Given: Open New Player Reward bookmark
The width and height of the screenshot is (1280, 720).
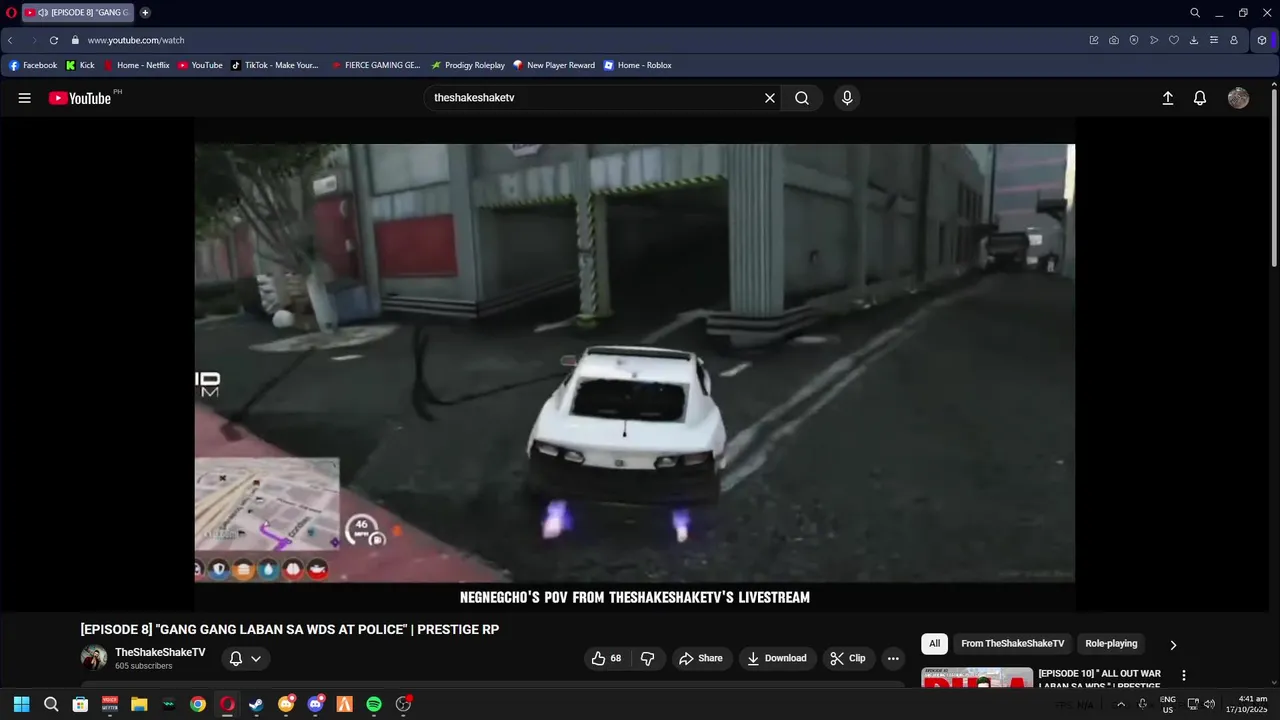Looking at the screenshot, I should point(554,65).
